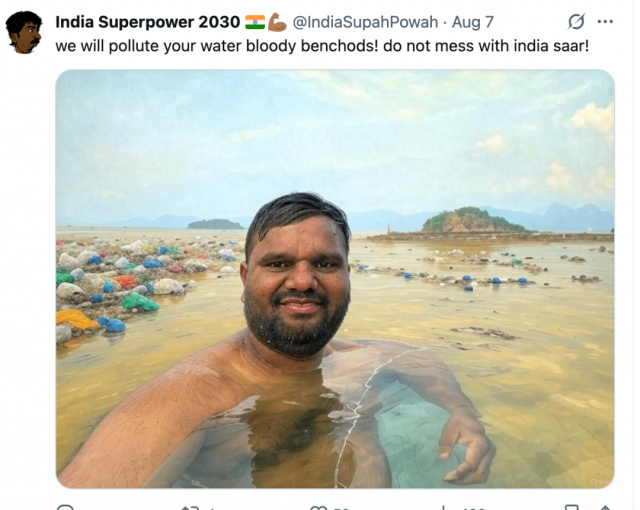640x510 pixels.
Task: Click the Indian flag emoji in name
Action: pyautogui.click(x=255, y=22)
